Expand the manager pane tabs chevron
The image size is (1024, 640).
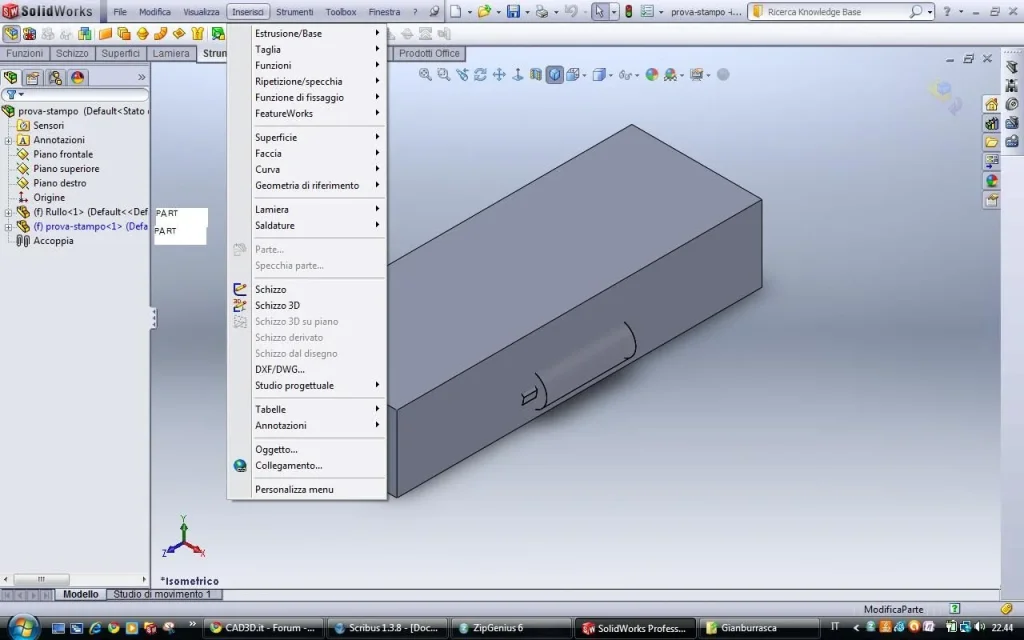(x=142, y=77)
